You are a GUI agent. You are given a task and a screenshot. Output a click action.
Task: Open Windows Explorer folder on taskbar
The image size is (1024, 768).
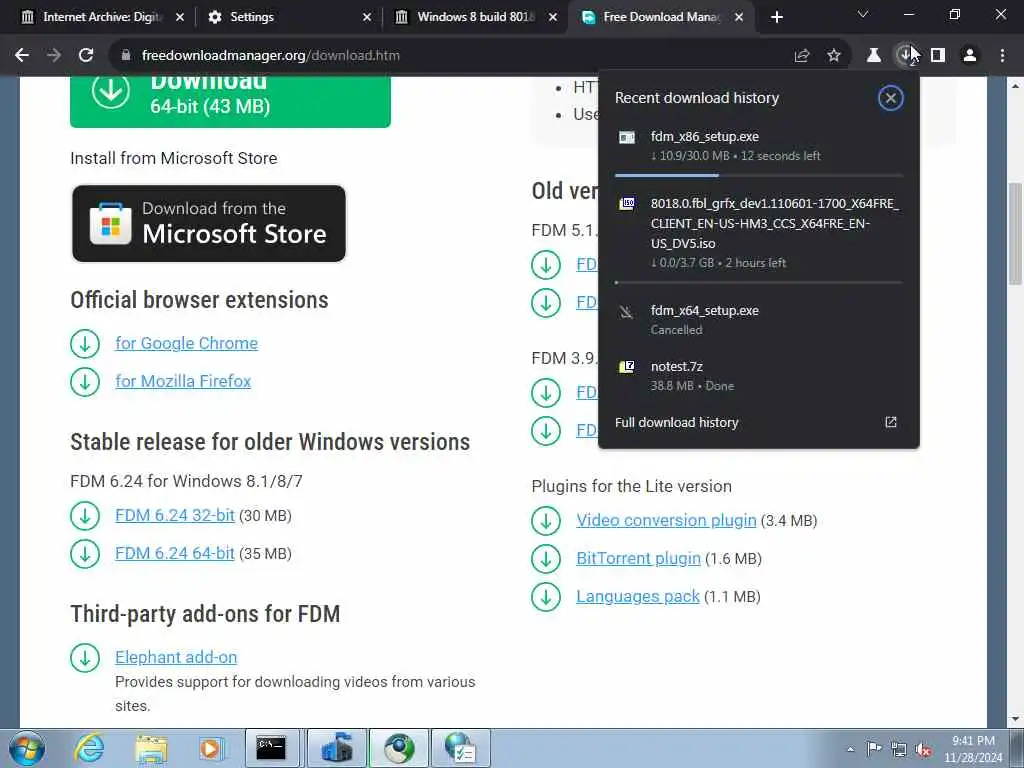[151, 748]
